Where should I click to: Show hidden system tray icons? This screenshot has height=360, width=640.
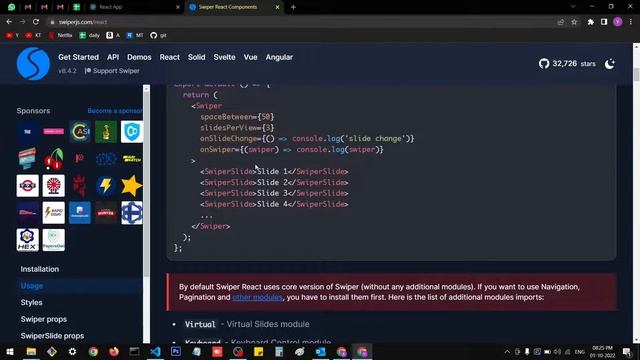pyautogui.click(x=507, y=351)
